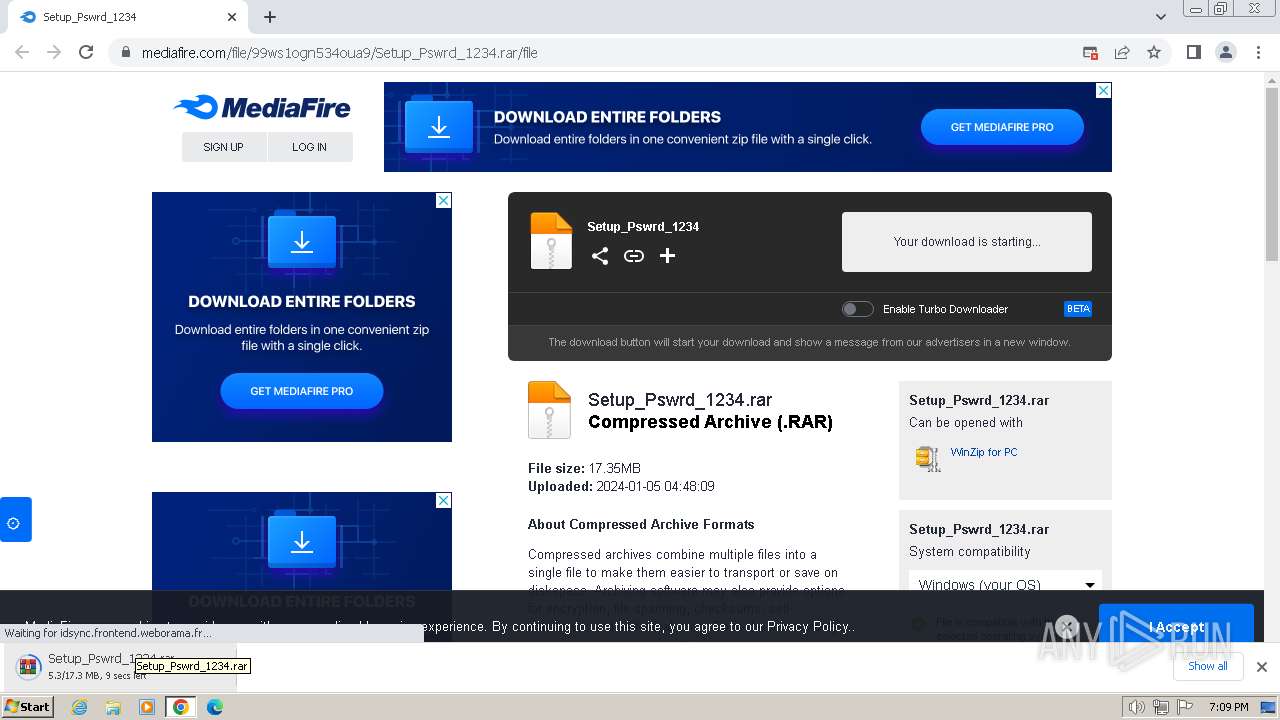Image resolution: width=1280 pixels, height=720 pixels.
Task: Click the address bar URL field
Action: 600,53
